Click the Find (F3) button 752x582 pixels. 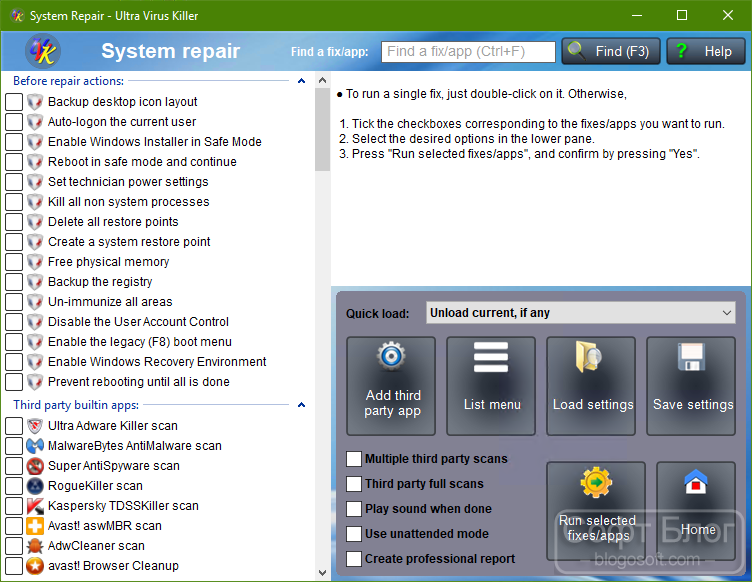pos(611,51)
